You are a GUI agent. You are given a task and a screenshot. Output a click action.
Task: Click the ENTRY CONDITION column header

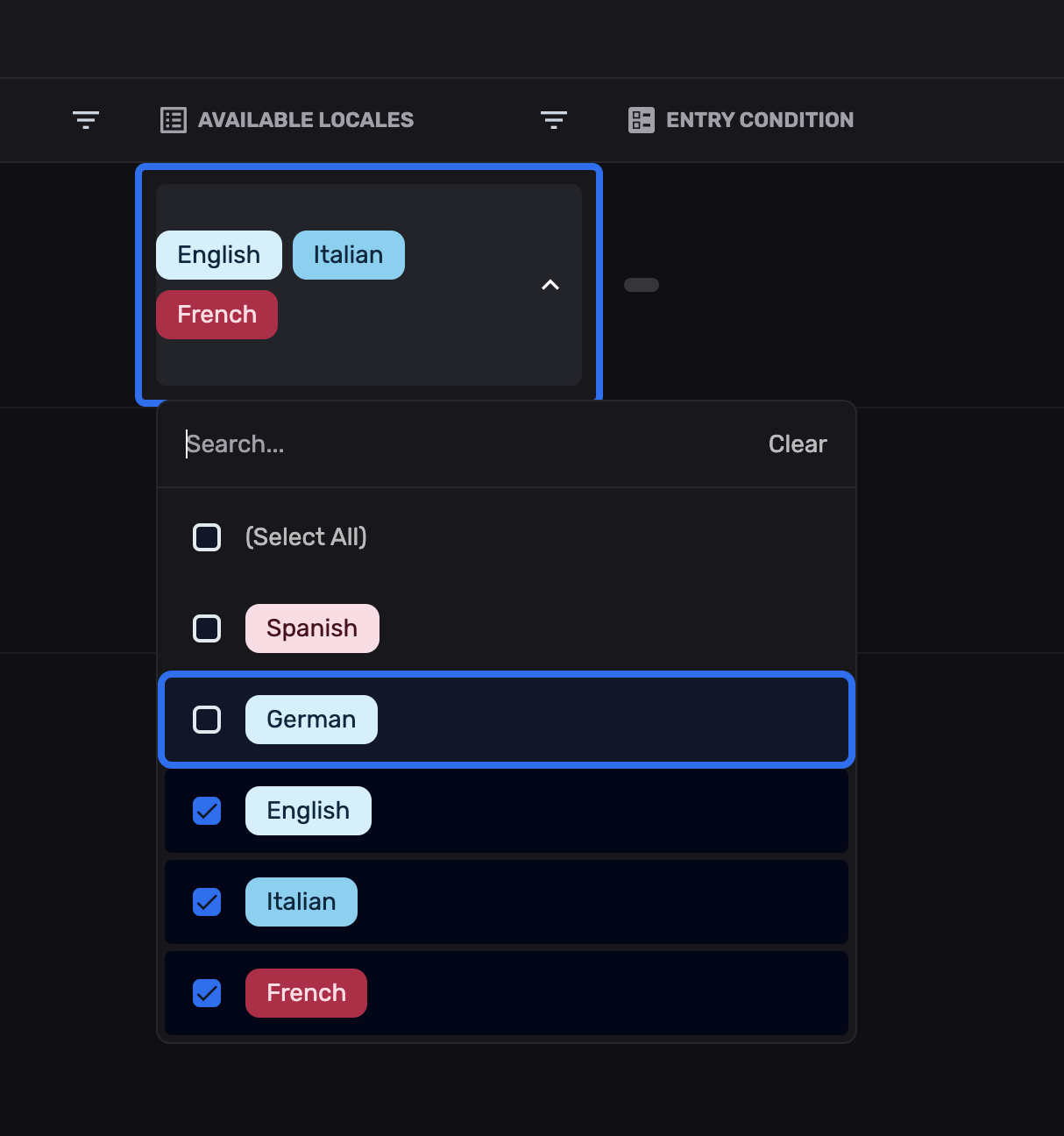(760, 119)
